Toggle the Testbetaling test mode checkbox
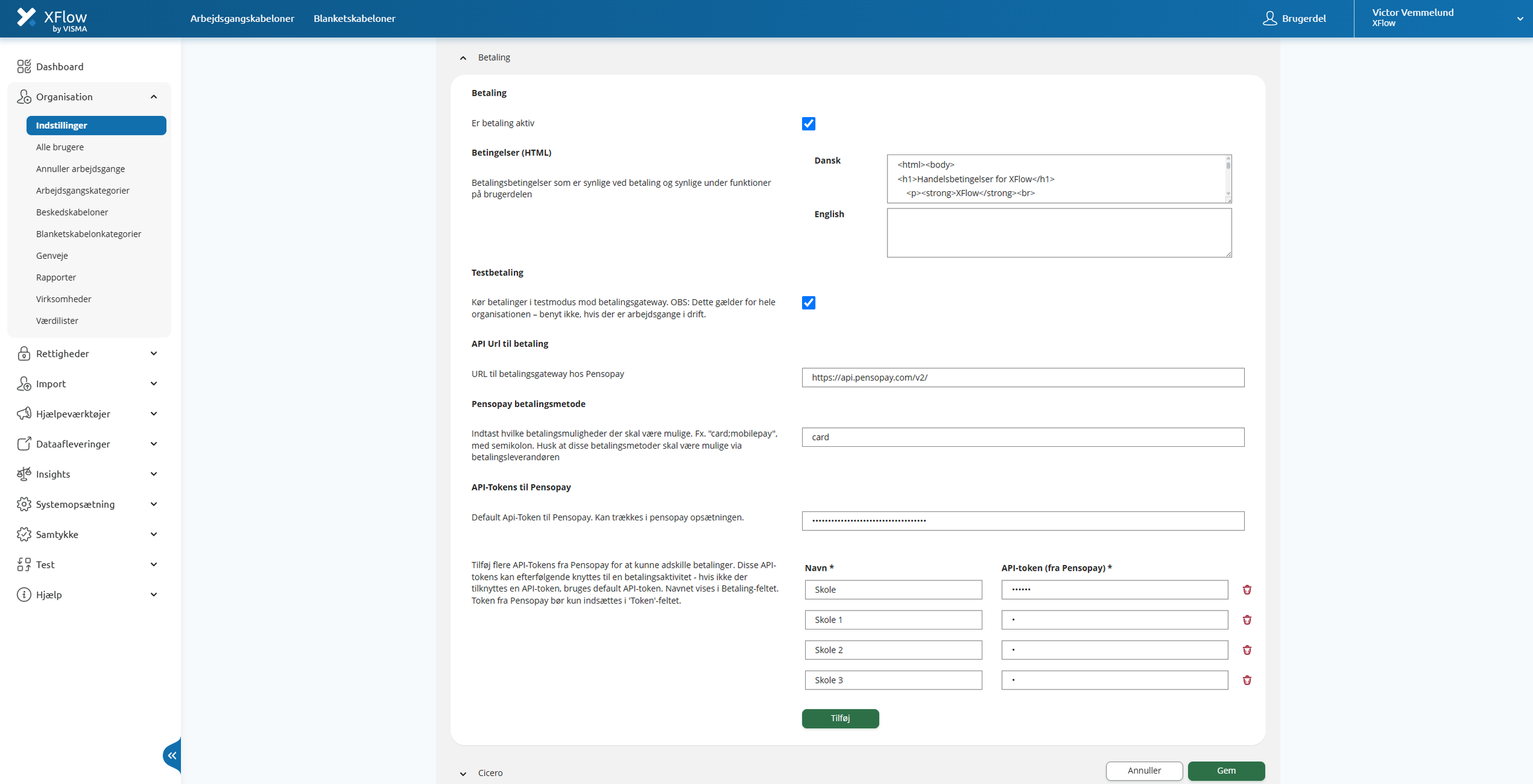1533x784 pixels. click(809, 303)
